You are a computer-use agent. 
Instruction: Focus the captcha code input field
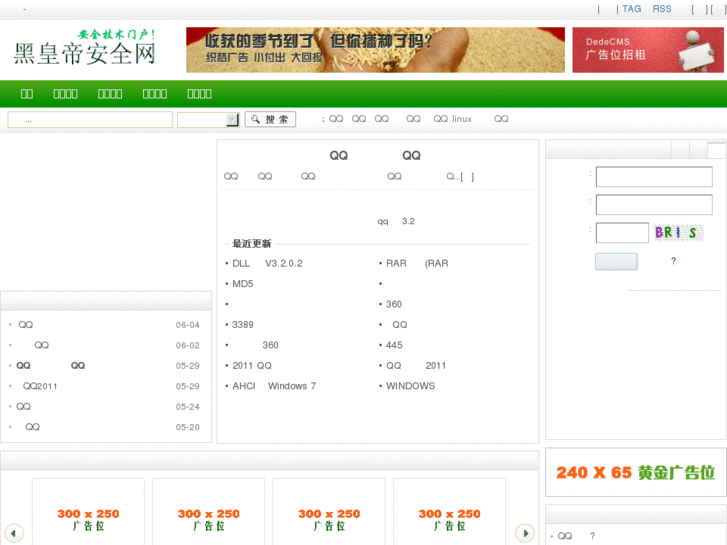pyautogui.click(x=622, y=232)
